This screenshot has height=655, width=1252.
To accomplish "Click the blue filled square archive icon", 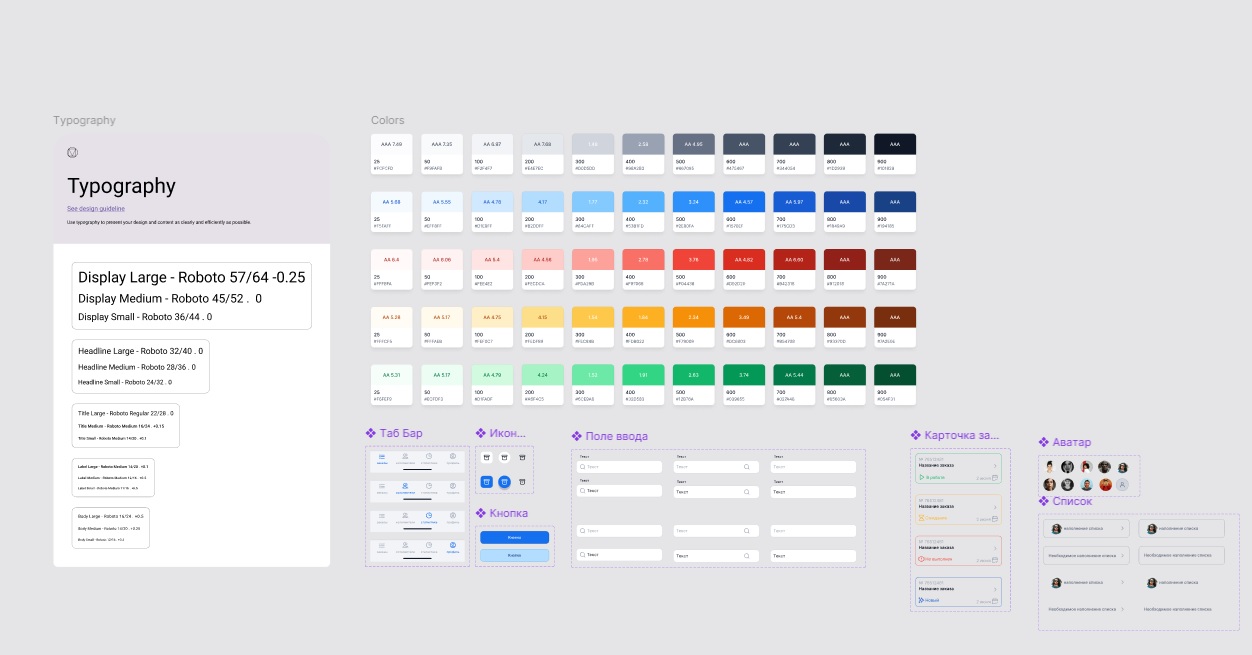I will 487,482.
